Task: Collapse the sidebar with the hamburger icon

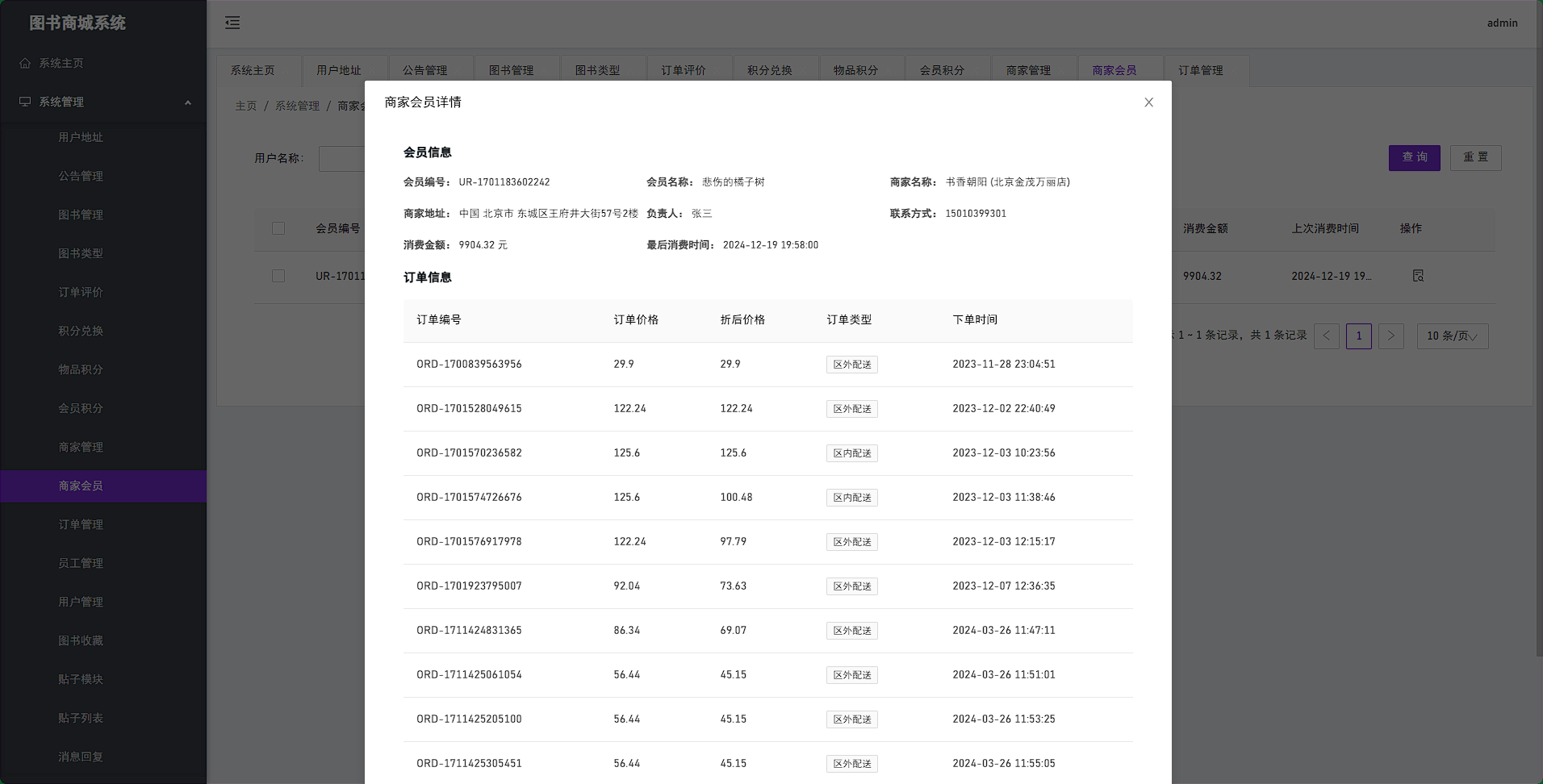Action: (x=232, y=23)
